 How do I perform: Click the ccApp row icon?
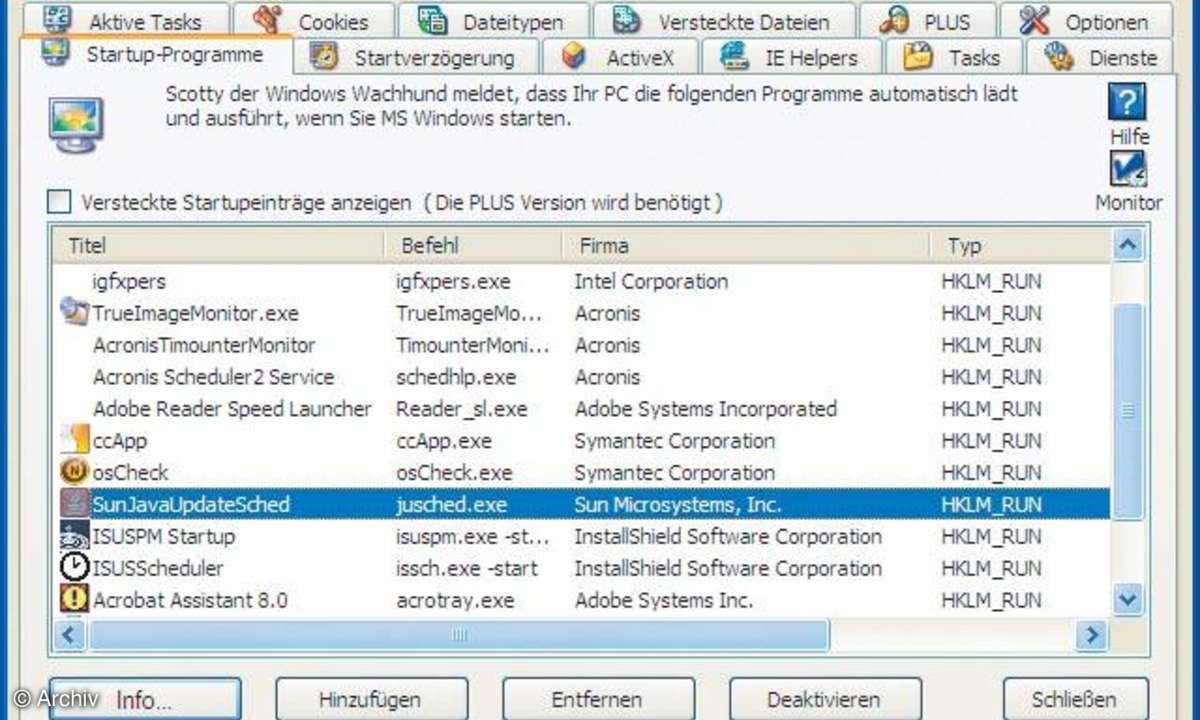75,440
